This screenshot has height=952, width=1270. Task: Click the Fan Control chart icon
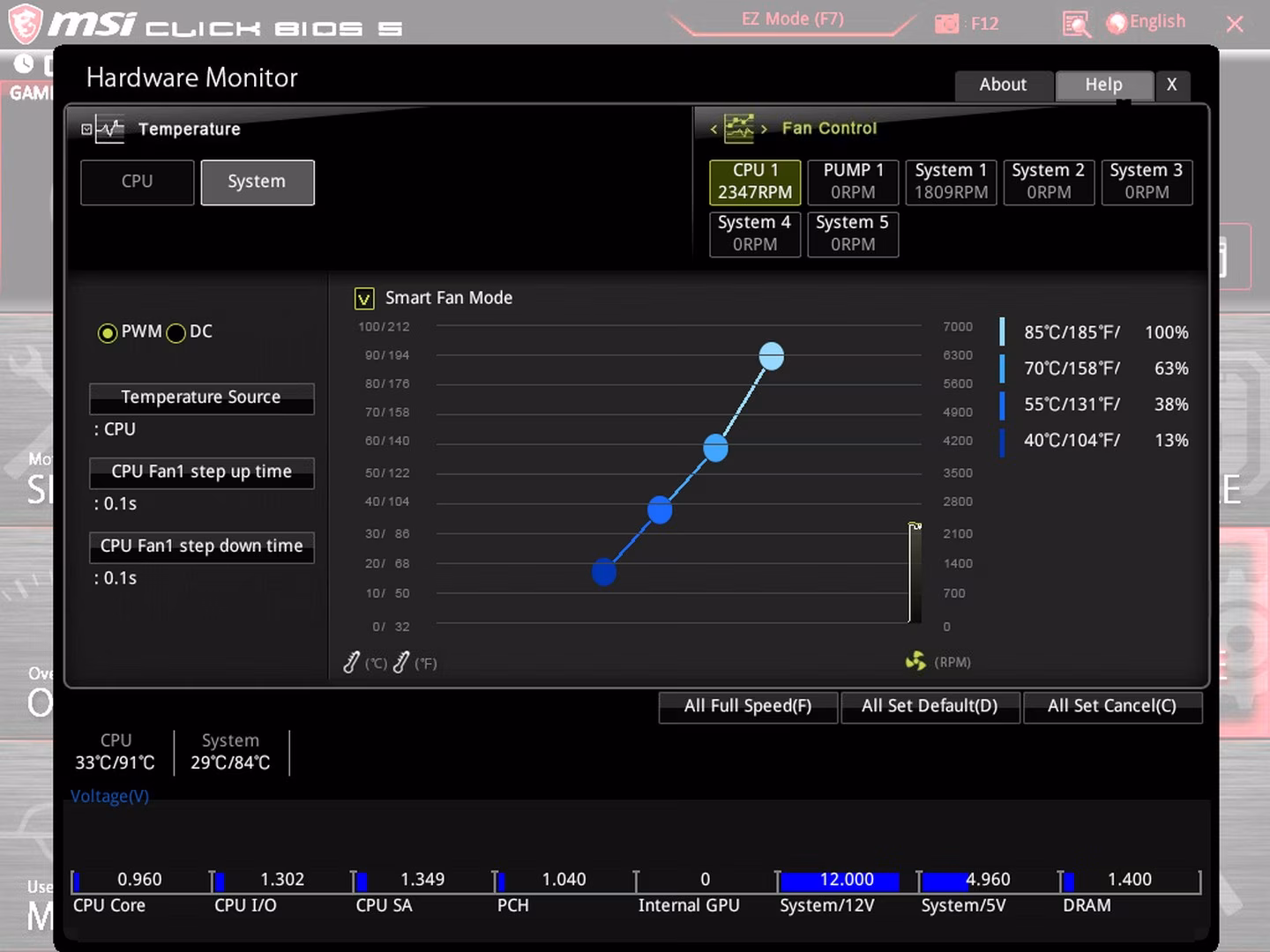(739, 129)
